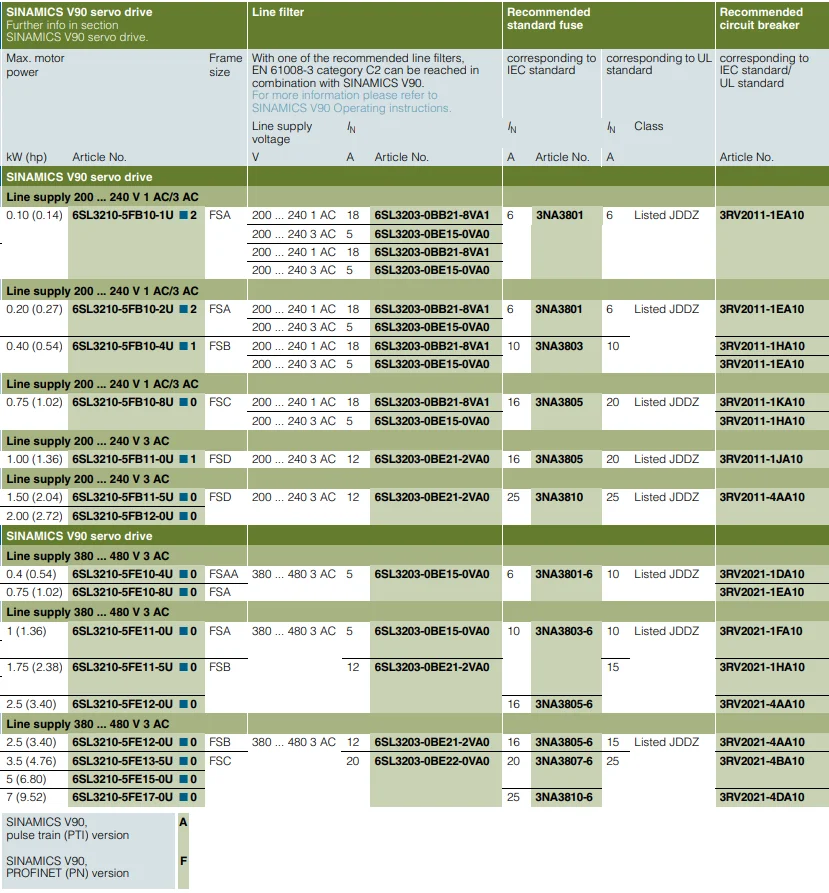Click the power value 1.00 (1.36)
Image resolution: width=829 pixels, height=893 pixels.
coord(34,459)
